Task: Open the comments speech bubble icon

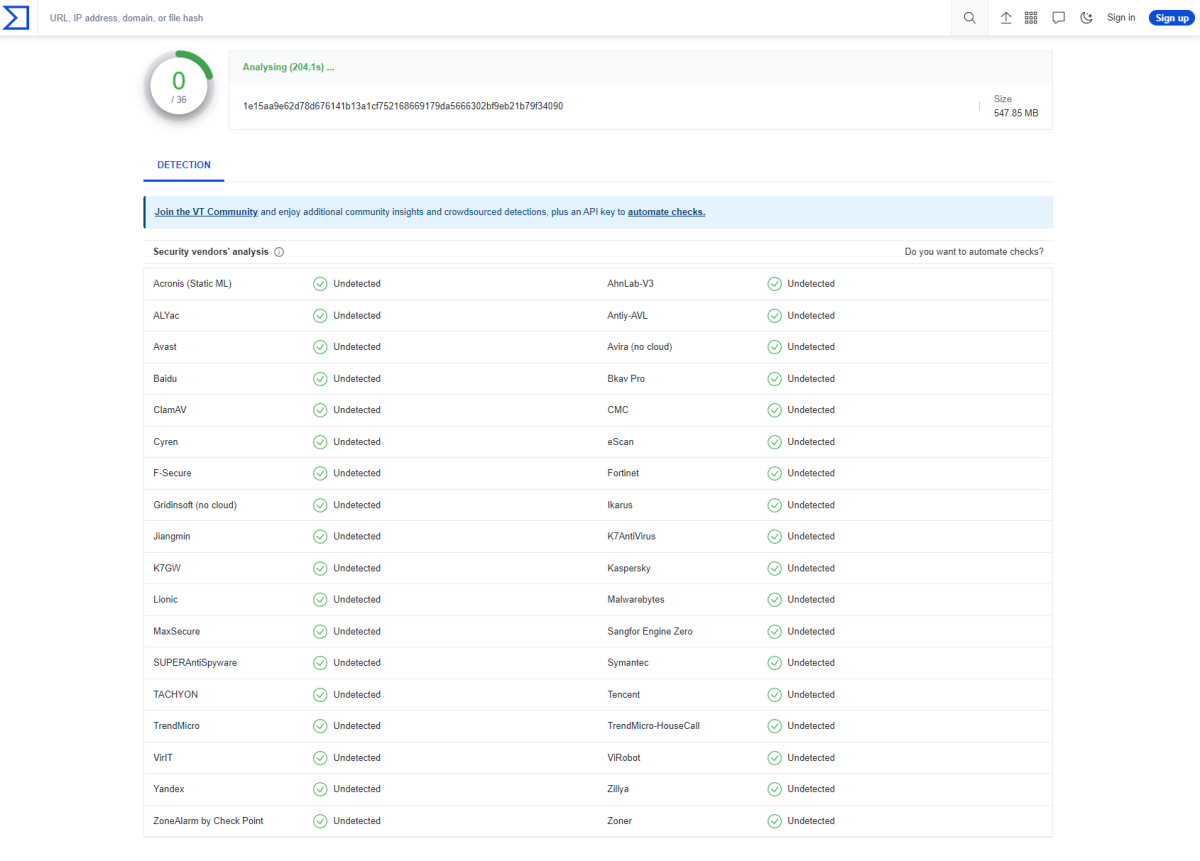Action: [1059, 18]
